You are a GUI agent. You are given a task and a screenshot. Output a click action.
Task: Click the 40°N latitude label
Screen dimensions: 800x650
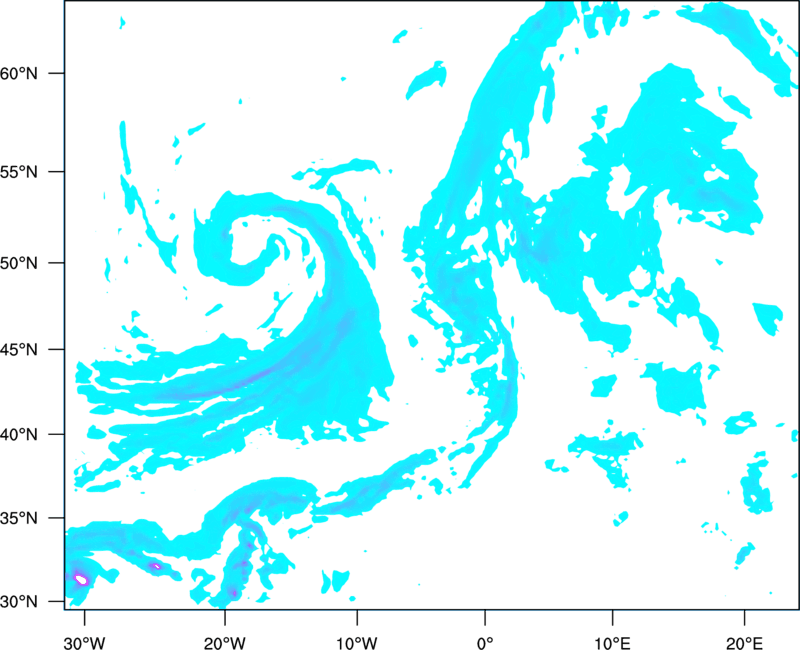19,435
